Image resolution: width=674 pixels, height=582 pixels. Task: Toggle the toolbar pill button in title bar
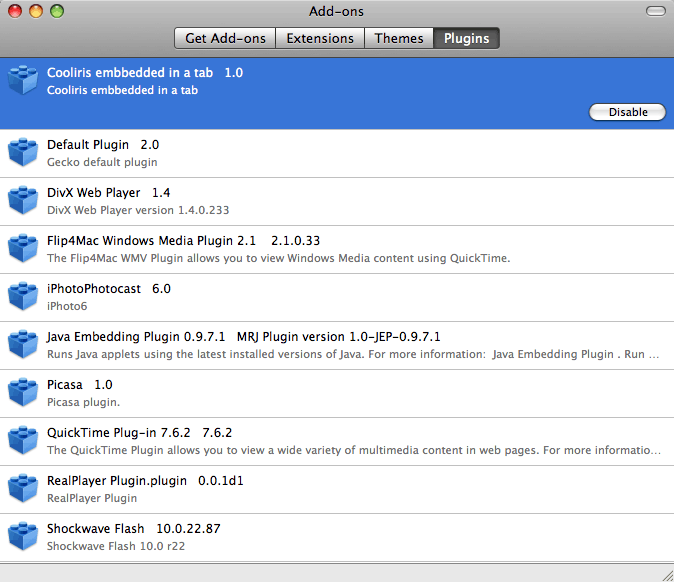656,11
